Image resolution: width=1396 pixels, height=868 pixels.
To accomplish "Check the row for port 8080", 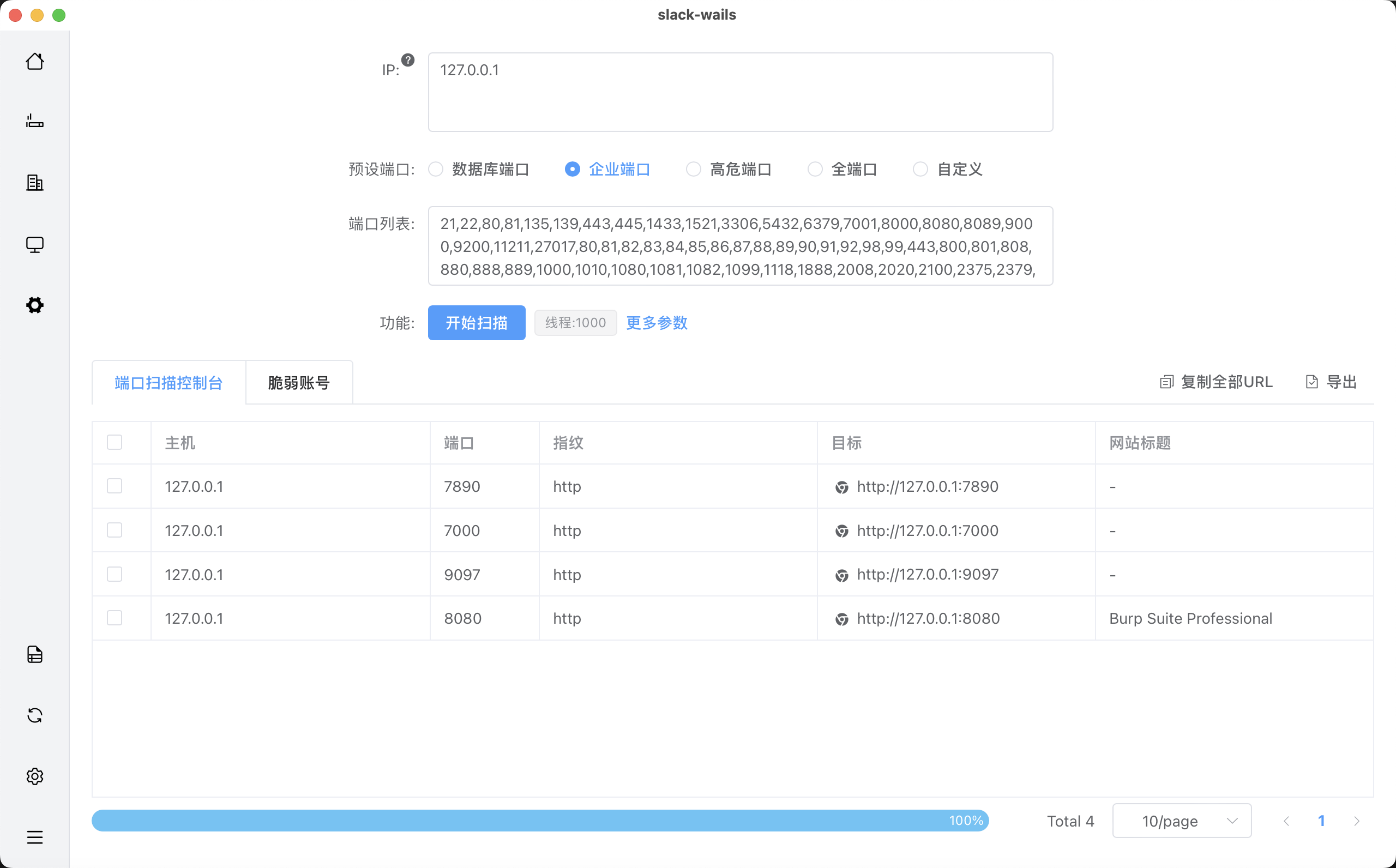I will pos(115,618).
